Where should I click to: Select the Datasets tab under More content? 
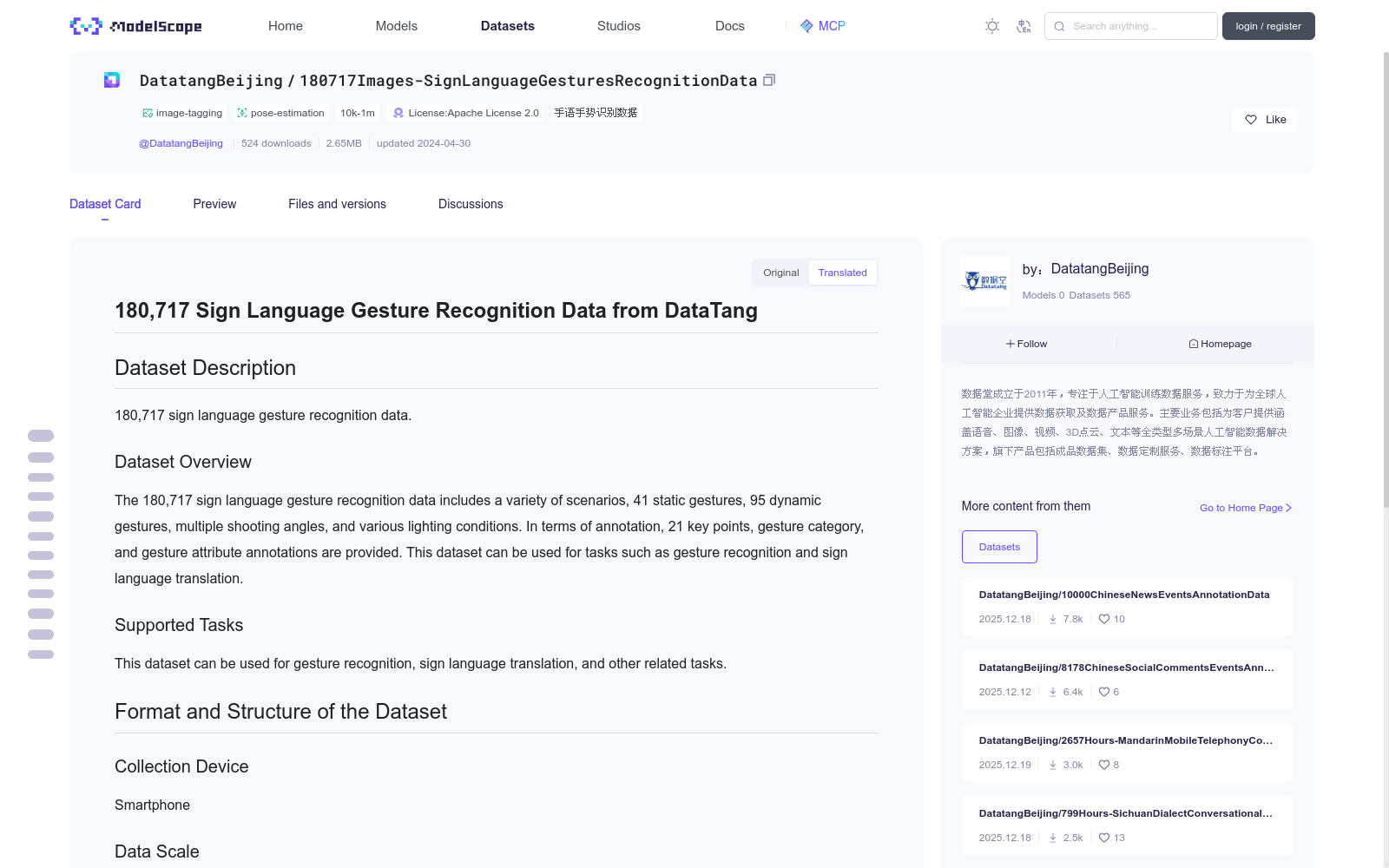tap(999, 547)
